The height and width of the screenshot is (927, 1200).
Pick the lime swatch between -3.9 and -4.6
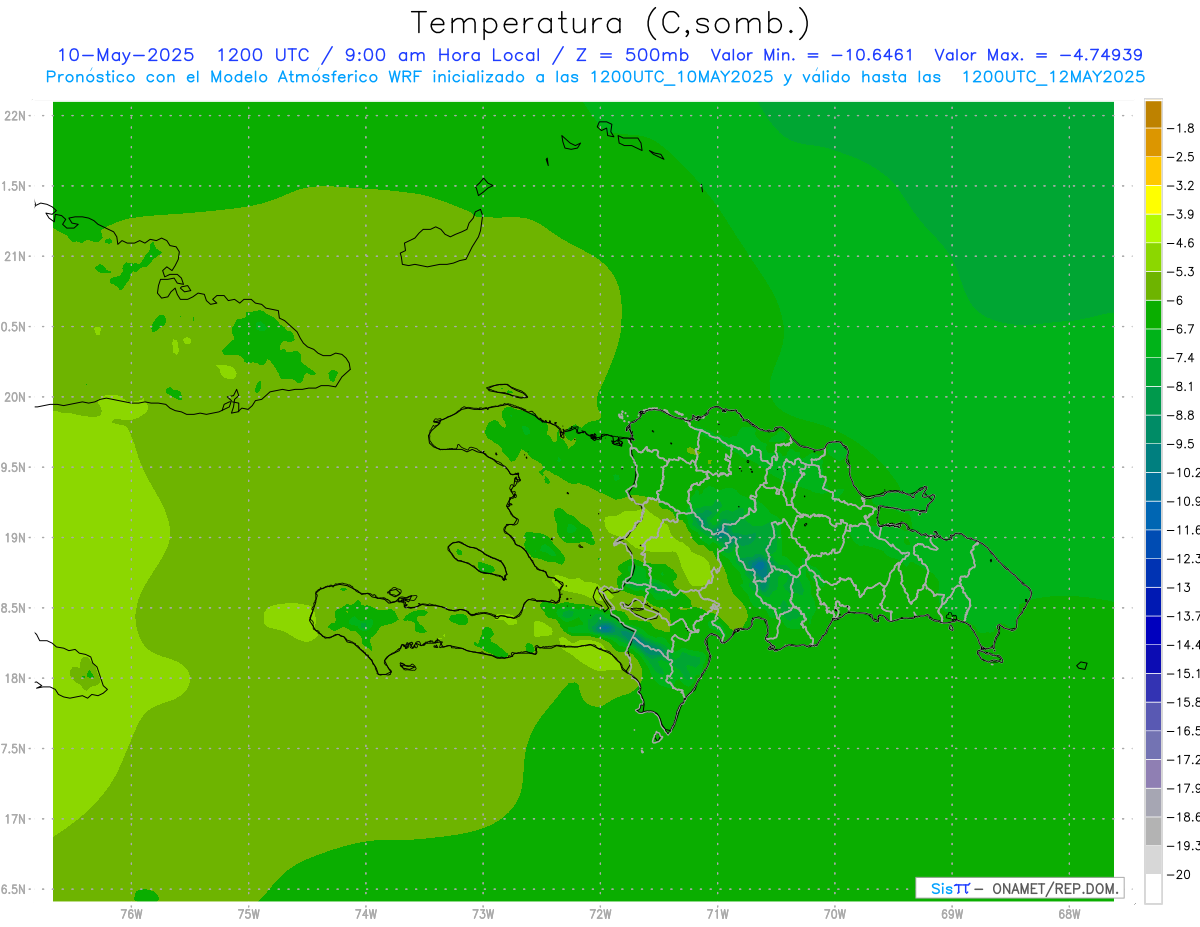pos(1153,229)
